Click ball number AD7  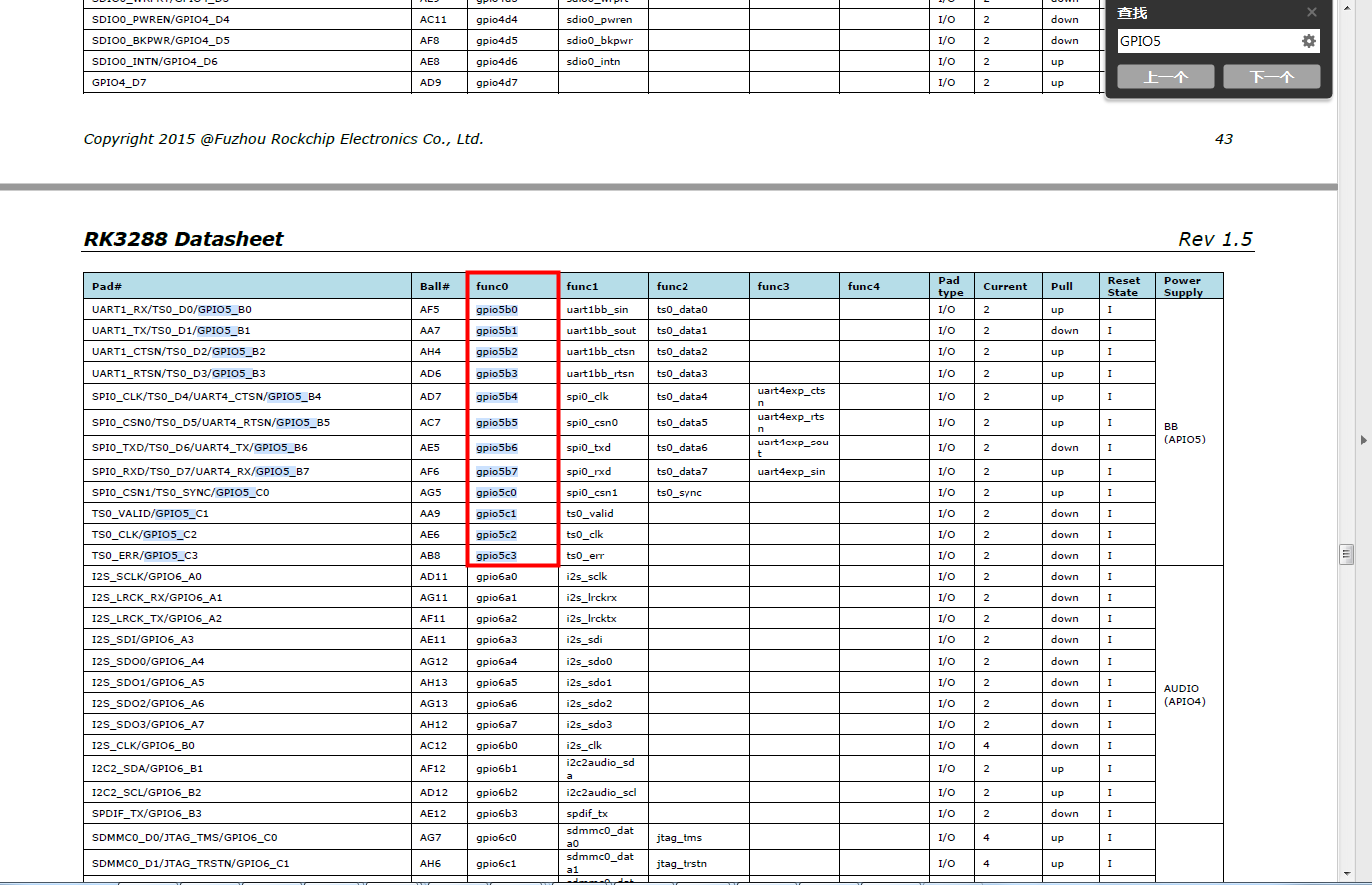point(430,397)
